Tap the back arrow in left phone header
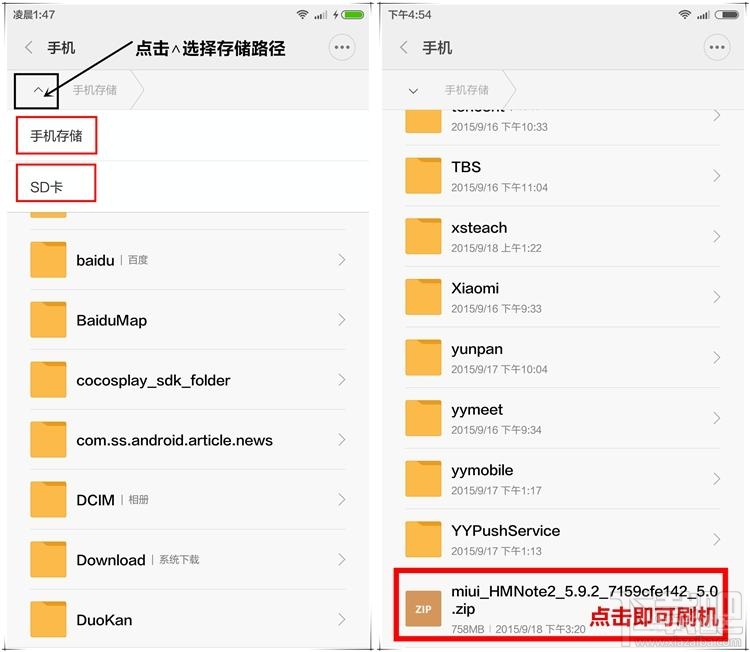The height and width of the screenshot is (652, 750). (x=29, y=47)
